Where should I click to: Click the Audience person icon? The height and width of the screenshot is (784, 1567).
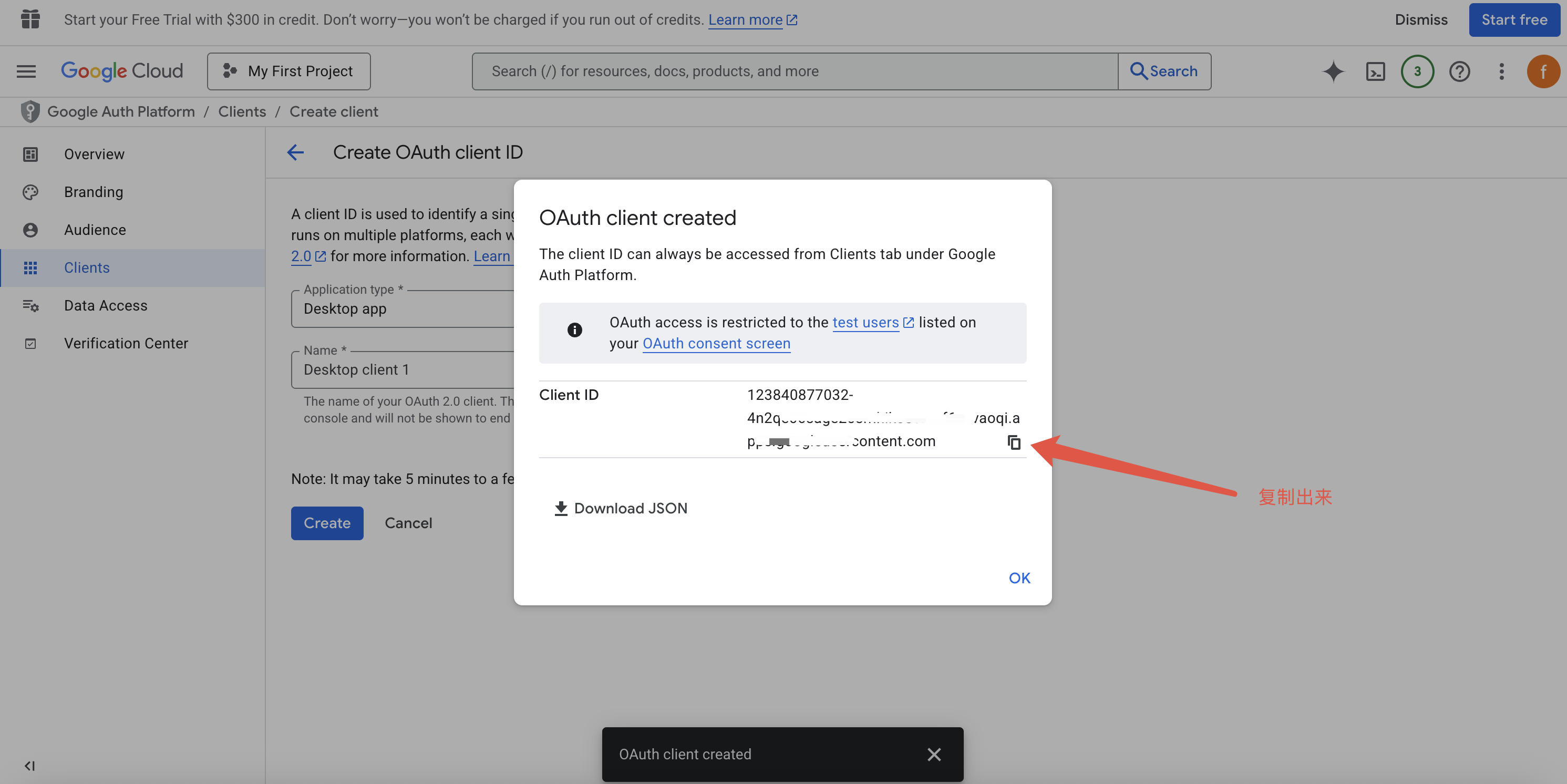30,230
